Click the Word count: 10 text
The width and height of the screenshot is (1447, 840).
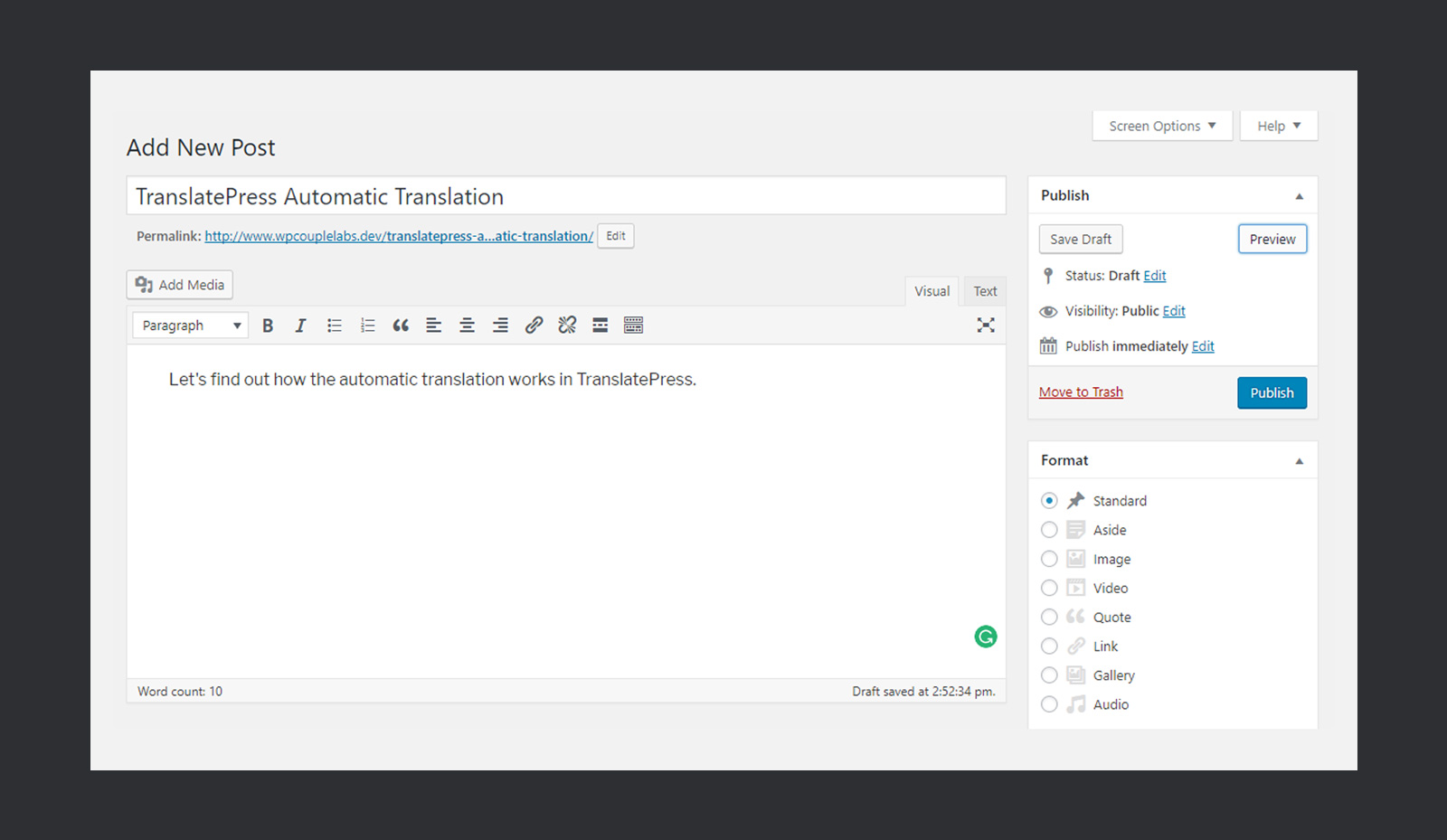pyautogui.click(x=180, y=691)
